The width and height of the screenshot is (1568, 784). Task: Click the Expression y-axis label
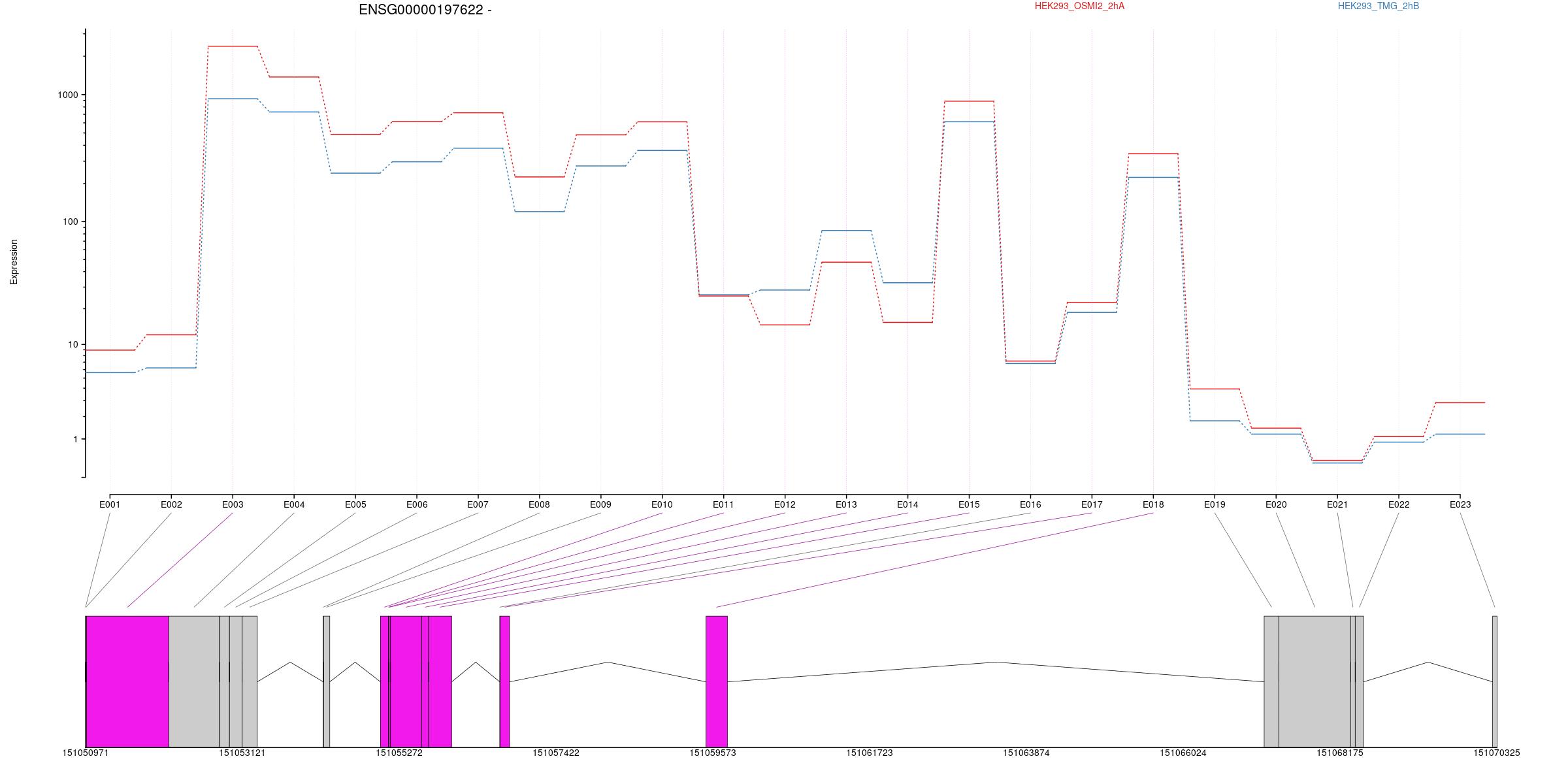pos(14,261)
